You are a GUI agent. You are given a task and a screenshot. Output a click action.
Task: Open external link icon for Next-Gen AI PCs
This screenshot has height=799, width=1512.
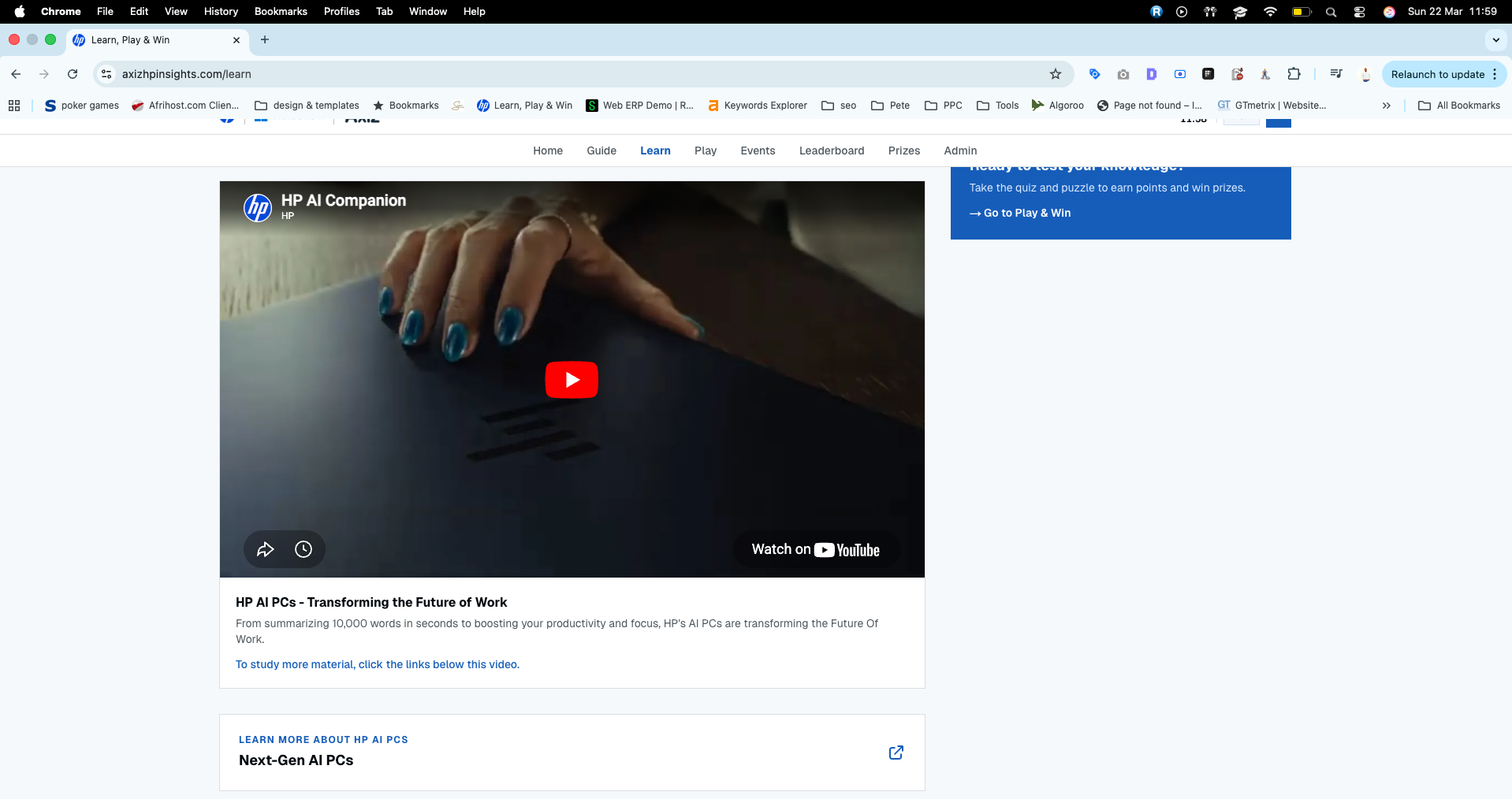pos(896,753)
